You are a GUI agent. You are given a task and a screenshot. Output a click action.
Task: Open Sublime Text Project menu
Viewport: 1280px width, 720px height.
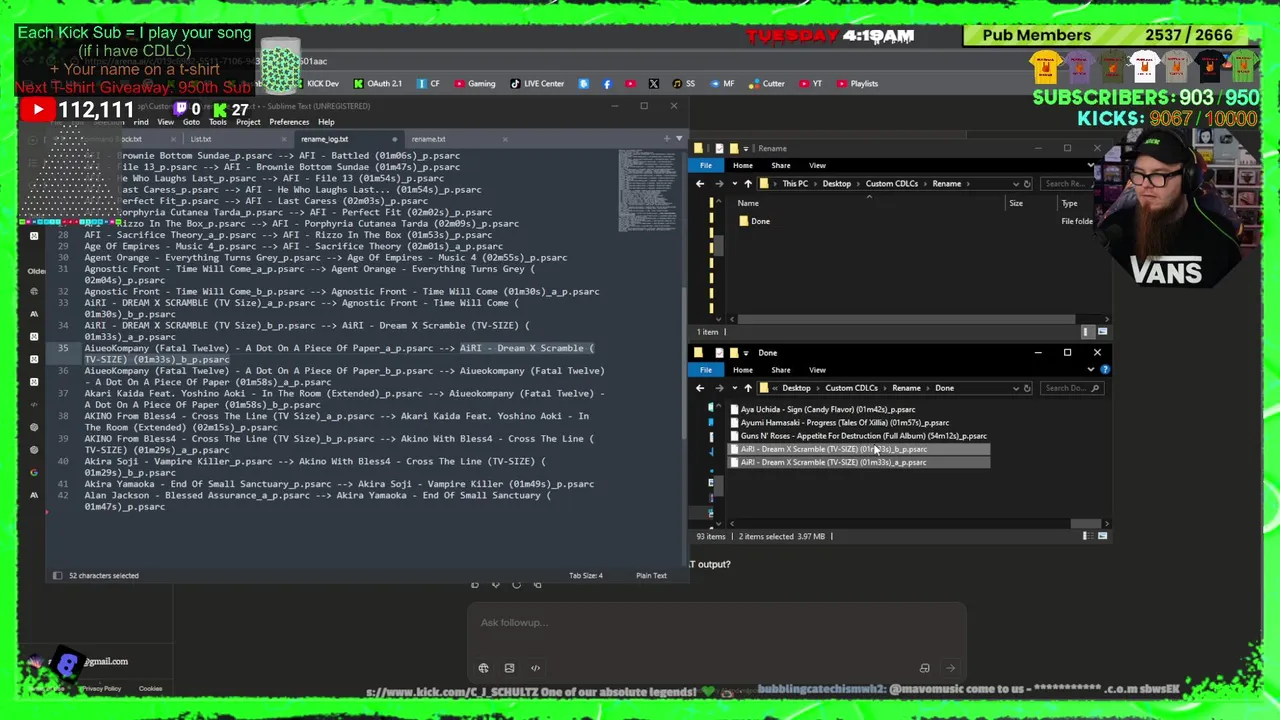[x=248, y=122]
